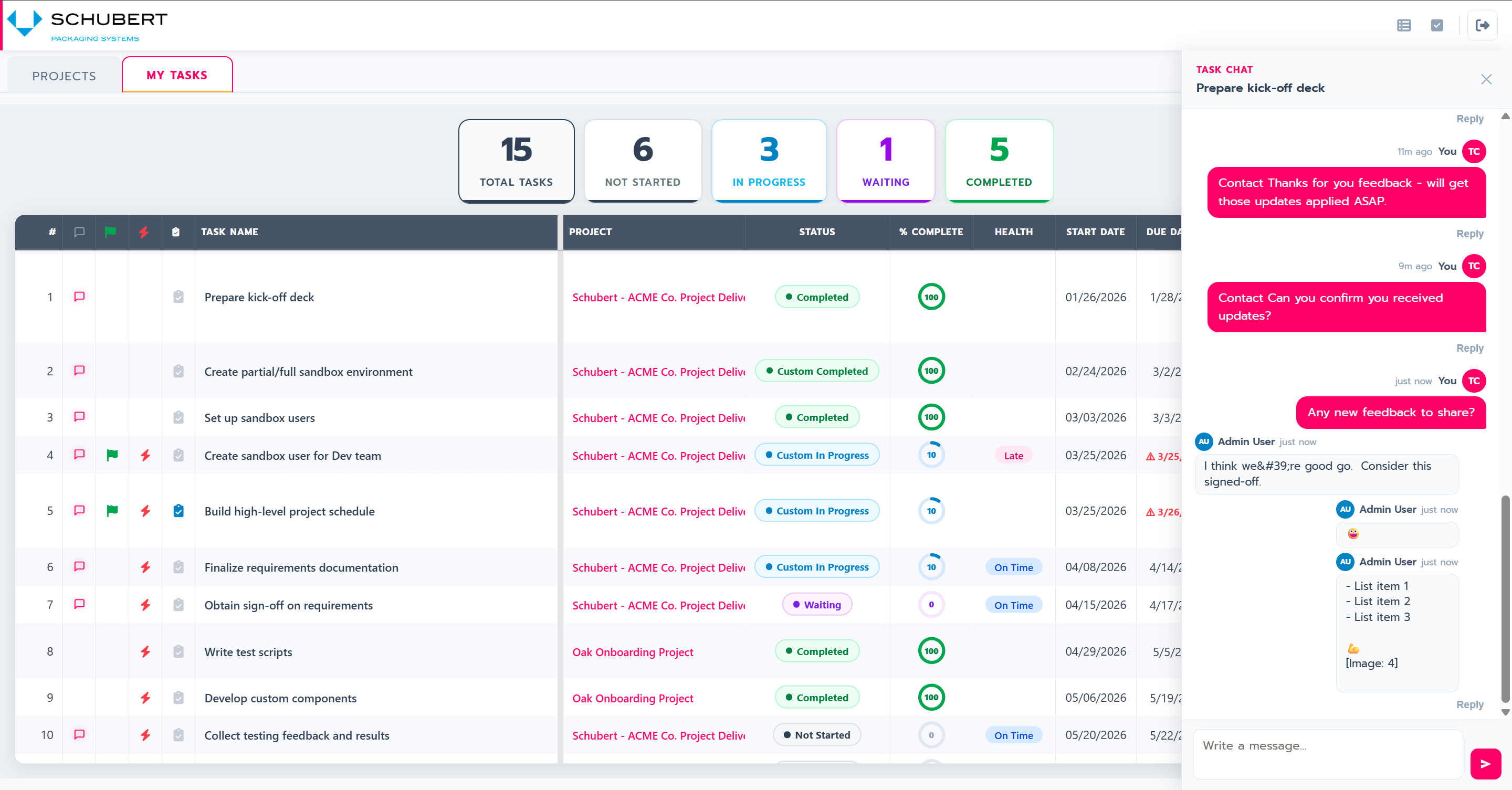Toggle clipboard for Finalize requirements documentation
This screenshot has width=1512, height=790.
178,567
